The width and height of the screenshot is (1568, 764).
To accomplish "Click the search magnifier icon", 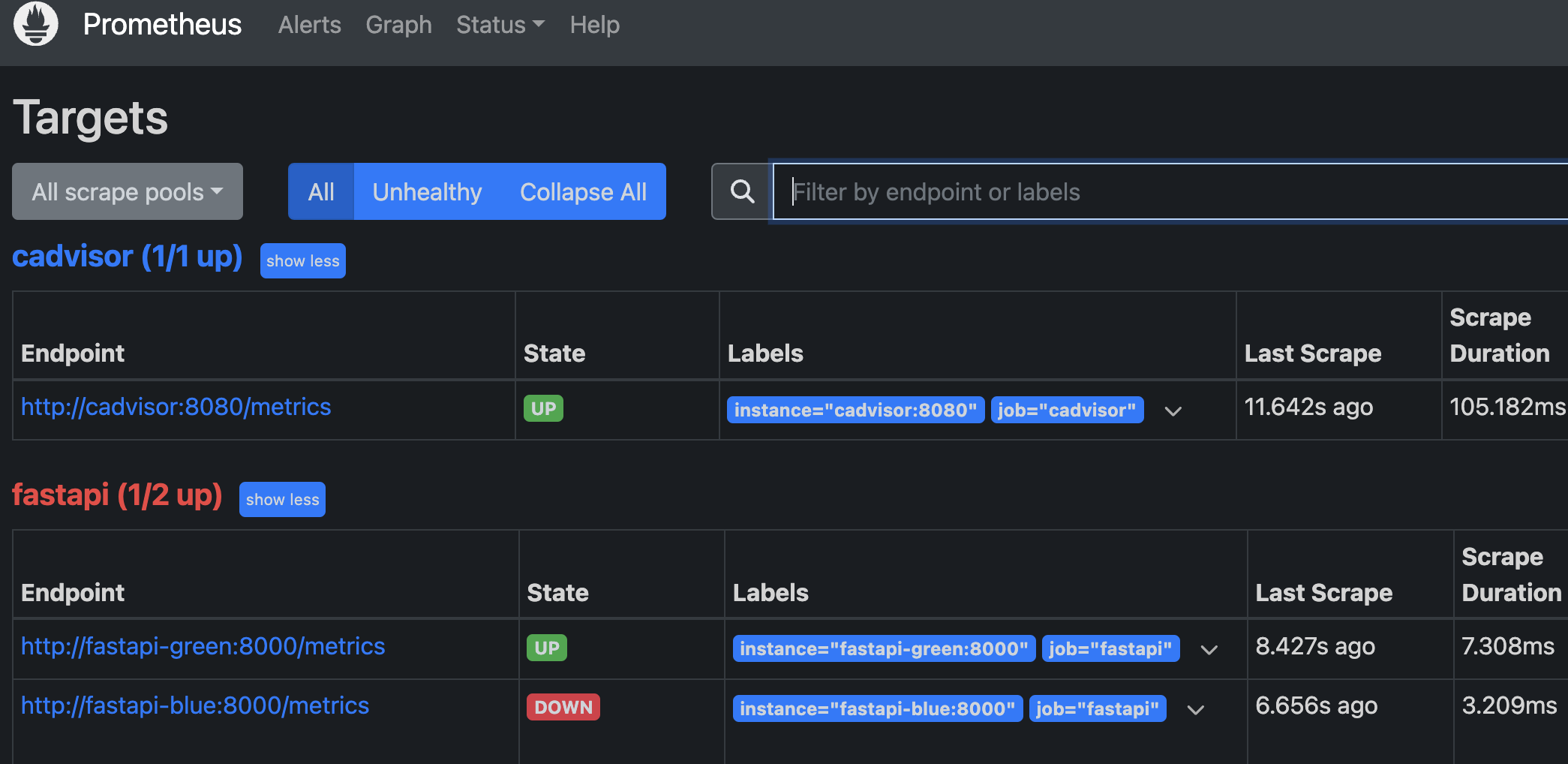I will [x=742, y=191].
